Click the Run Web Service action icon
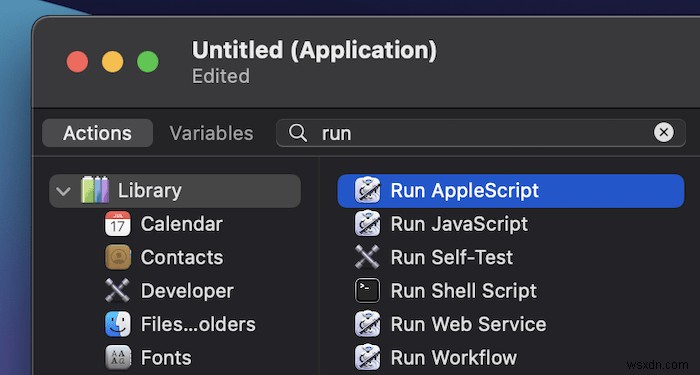Screen dimensions: 700x375 click(367, 324)
